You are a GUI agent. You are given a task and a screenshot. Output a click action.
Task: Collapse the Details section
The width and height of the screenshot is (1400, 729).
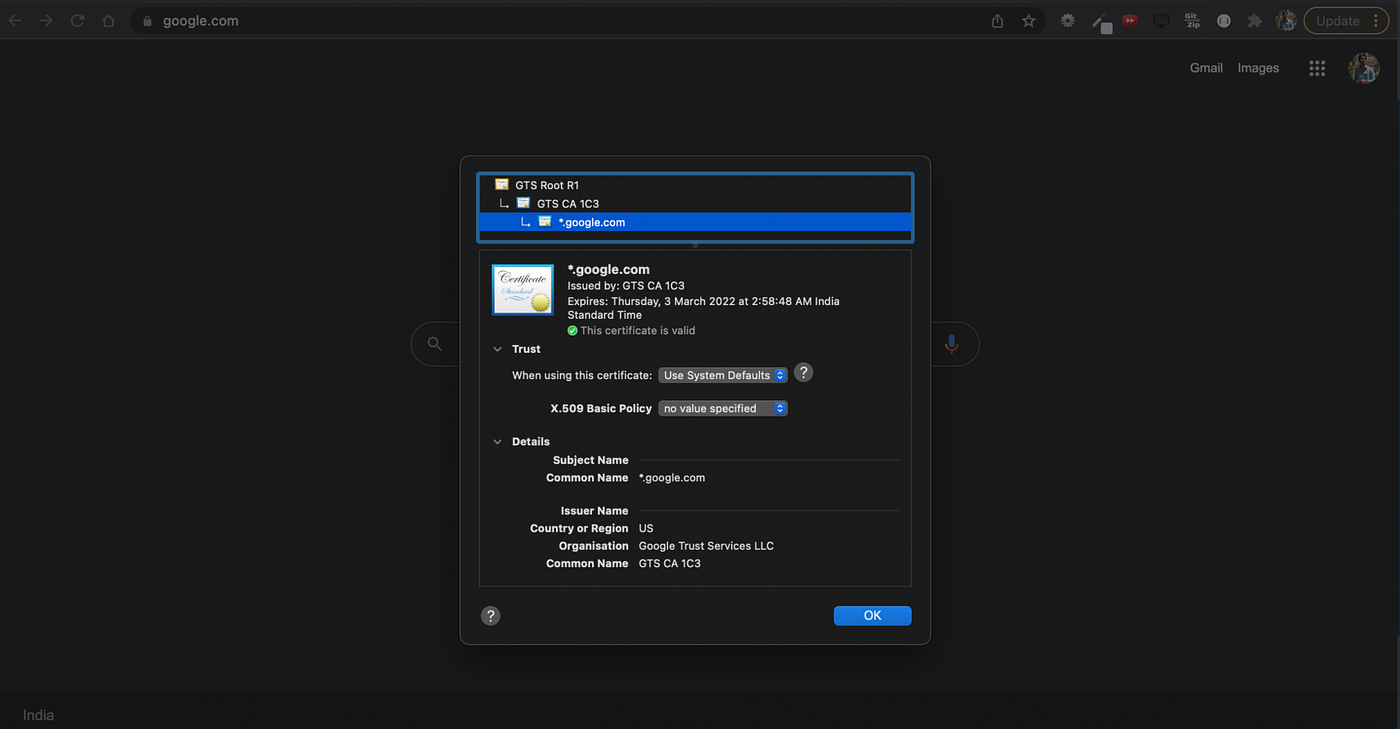pyautogui.click(x=497, y=441)
